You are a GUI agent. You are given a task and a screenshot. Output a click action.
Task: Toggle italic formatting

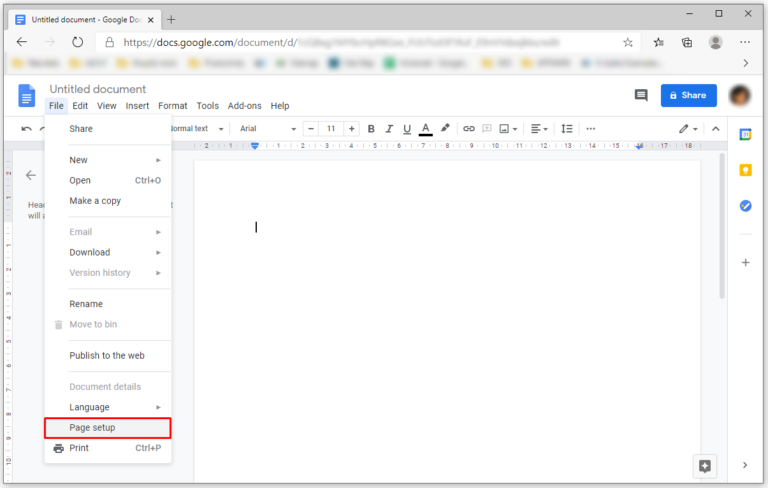389,129
